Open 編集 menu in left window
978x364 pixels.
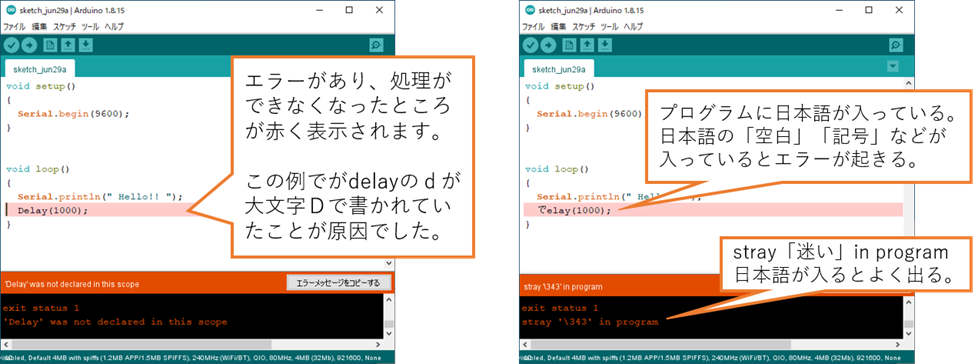click(x=39, y=27)
